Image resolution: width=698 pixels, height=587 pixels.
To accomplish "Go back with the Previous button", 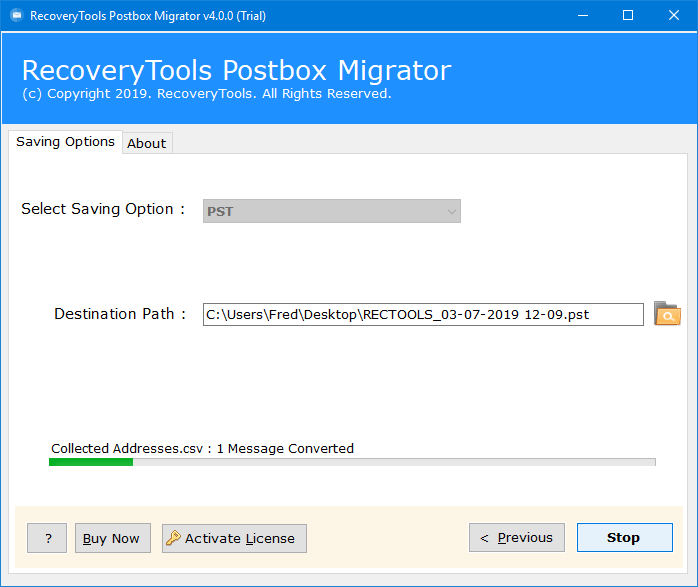I will pos(517,538).
